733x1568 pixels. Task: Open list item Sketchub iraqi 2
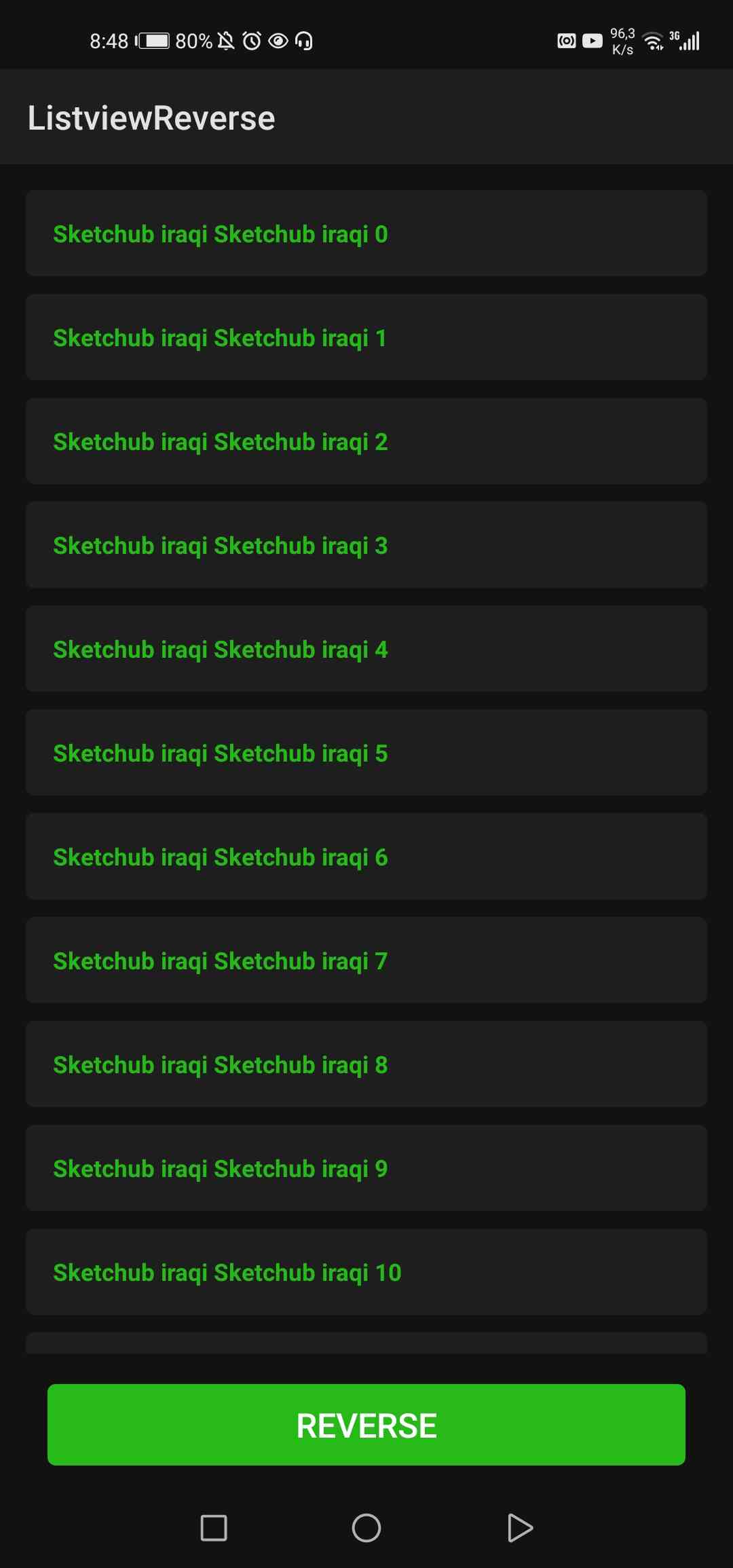point(366,441)
